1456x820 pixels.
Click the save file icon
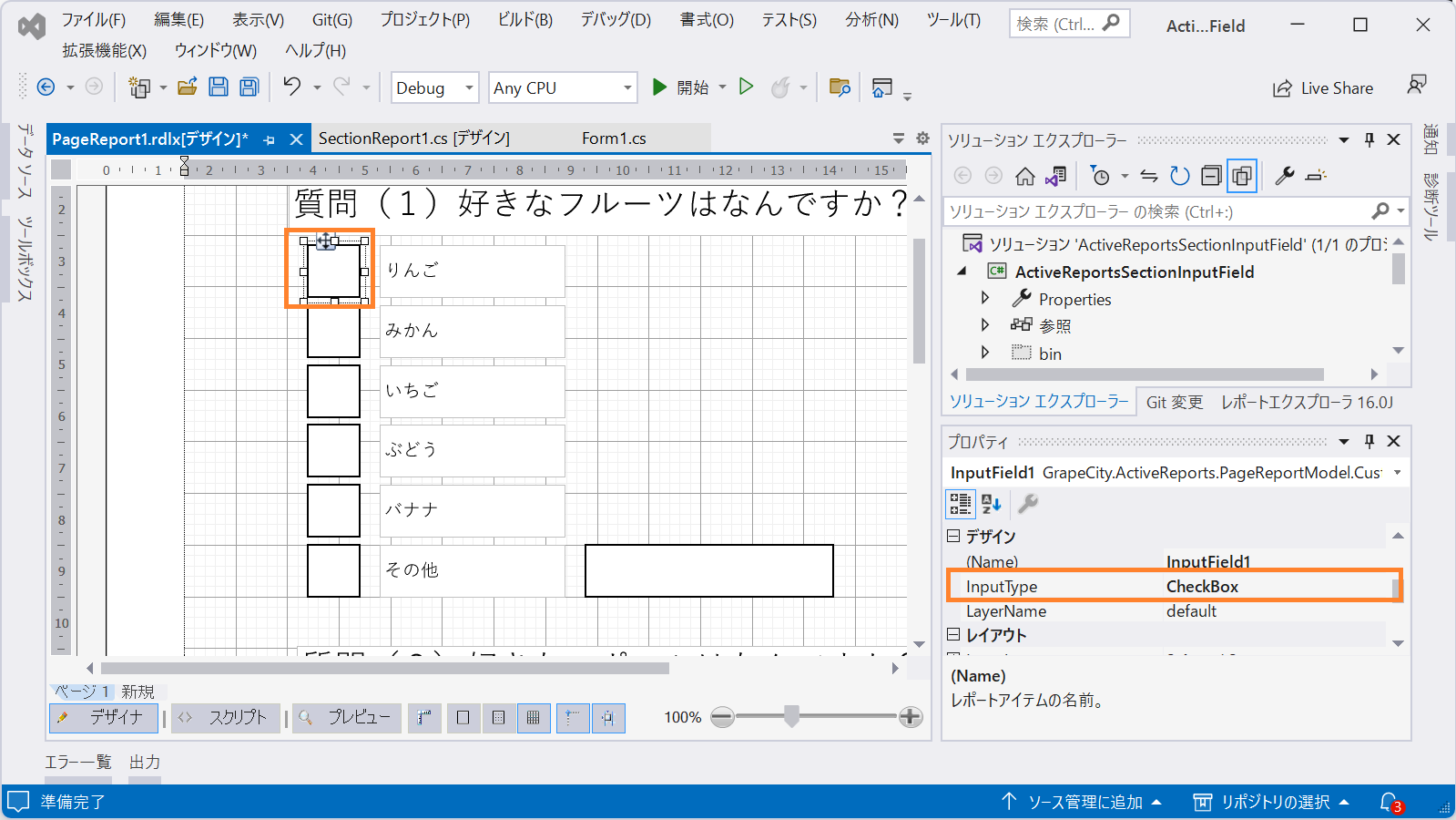coord(219,87)
